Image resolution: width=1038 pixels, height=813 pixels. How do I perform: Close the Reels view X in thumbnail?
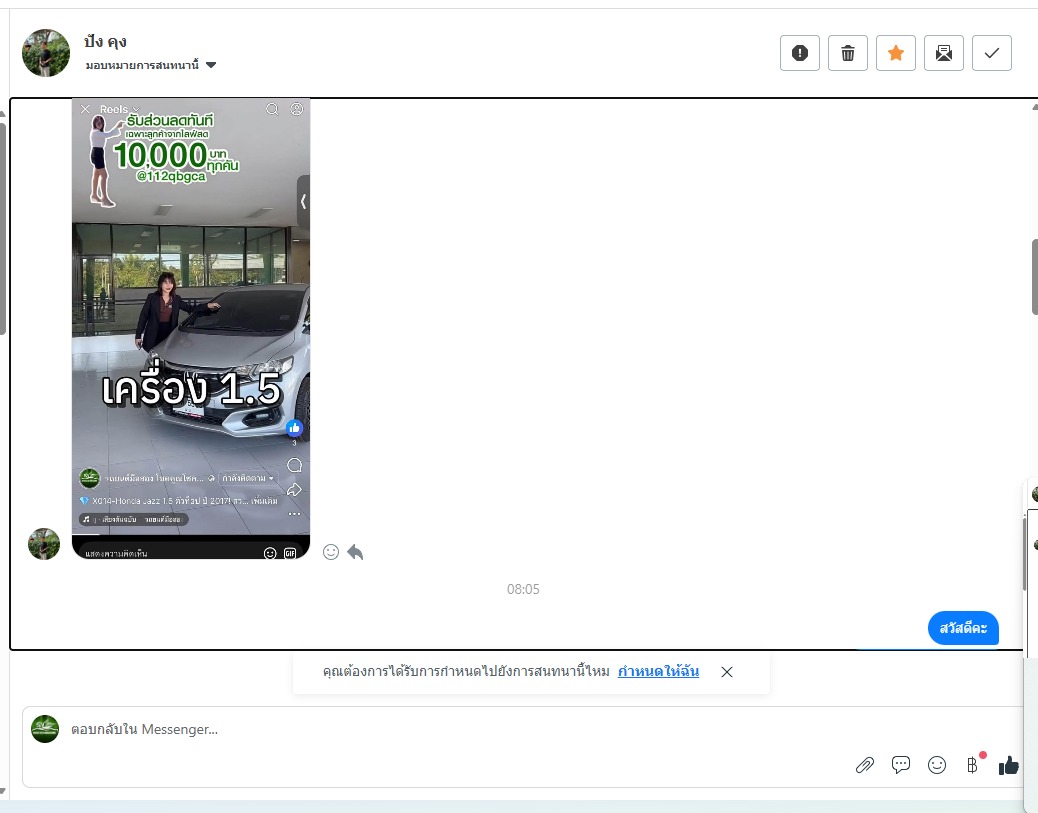[x=85, y=109]
